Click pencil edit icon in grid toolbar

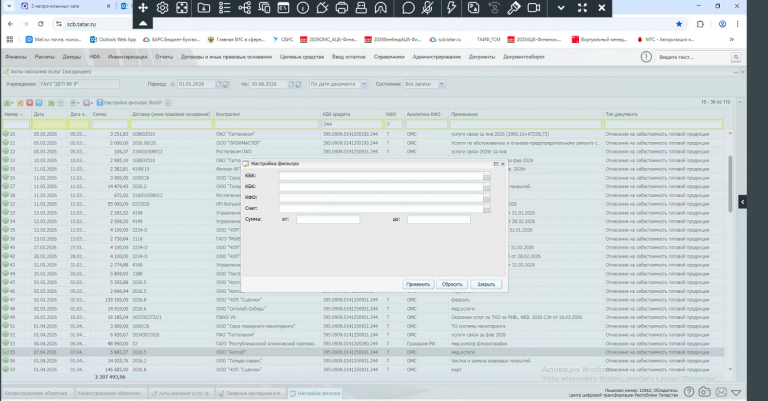(20, 102)
